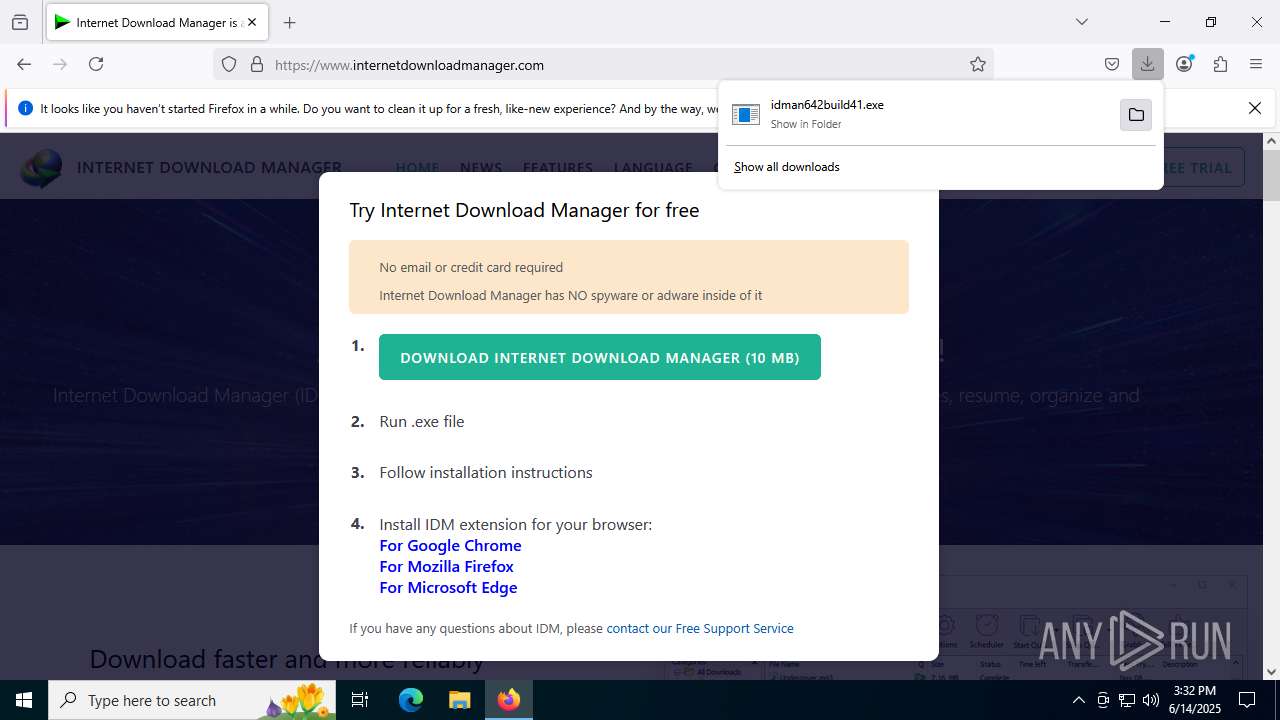Image resolution: width=1280 pixels, height=720 pixels.
Task: Click scrollbar down arrow
Action: (x=1271, y=672)
